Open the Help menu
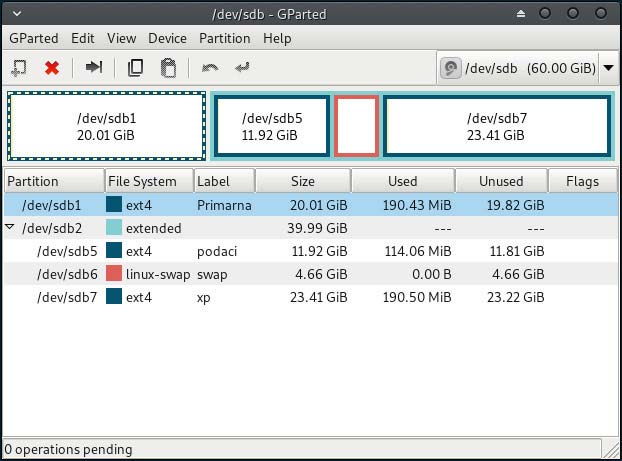 click(277, 38)
